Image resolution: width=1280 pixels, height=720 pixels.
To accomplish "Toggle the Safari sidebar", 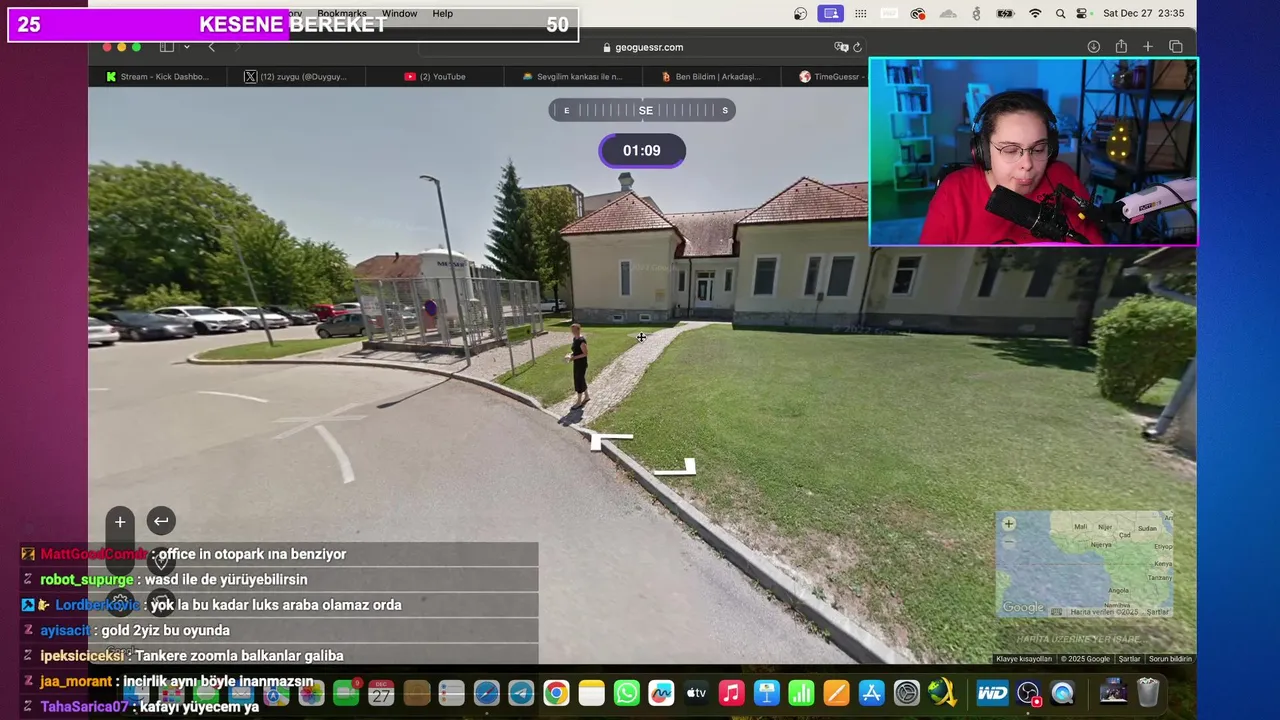I will [x=166, y=47].
